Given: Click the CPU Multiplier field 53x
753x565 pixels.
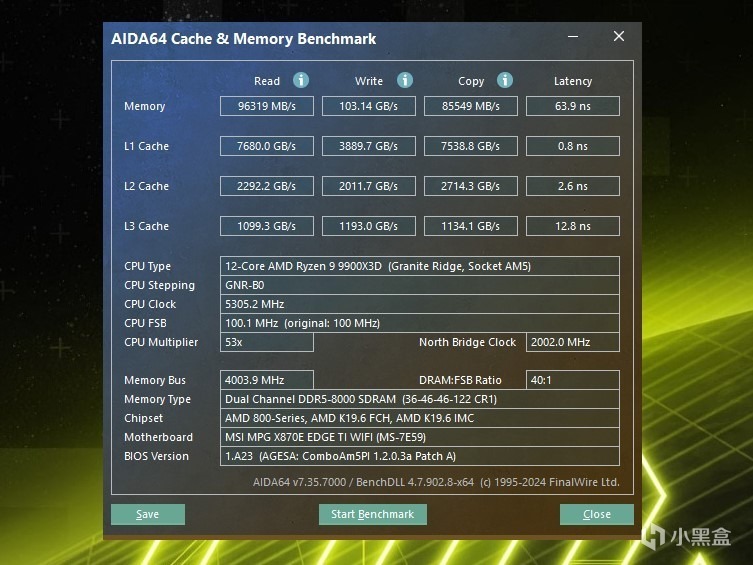Looking at the screenshot, I should 267,342.
